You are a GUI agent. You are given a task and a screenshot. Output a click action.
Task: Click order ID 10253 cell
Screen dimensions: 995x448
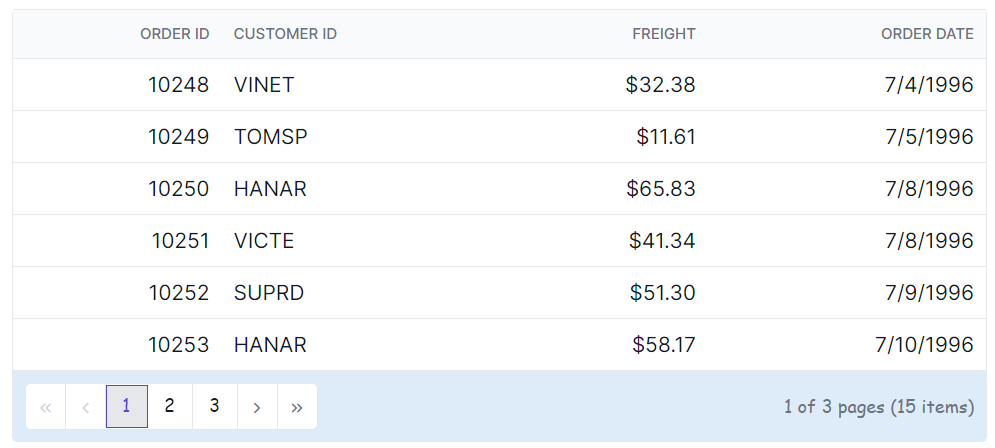178,345
